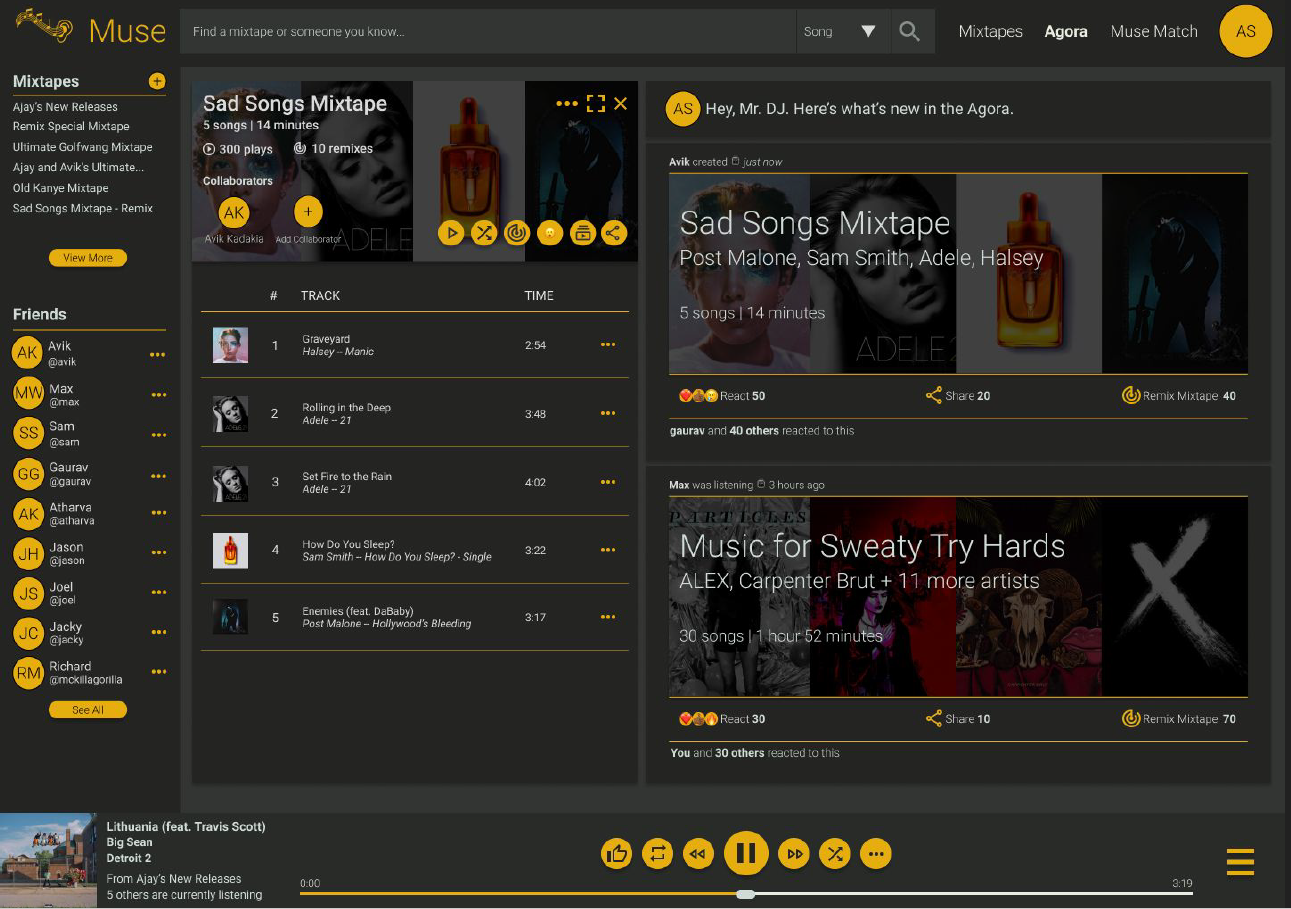Add a collaborator with plus button
The width and height of the screenshot is (1291, 909).
point(308,212)
